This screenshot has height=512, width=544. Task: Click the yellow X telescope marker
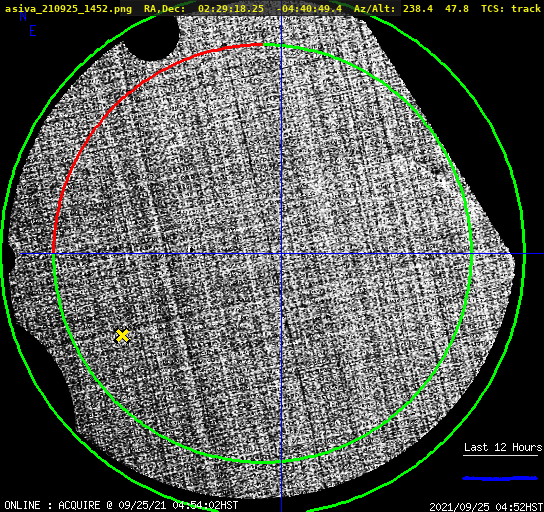pyautogui.click(x=122, y=336)
